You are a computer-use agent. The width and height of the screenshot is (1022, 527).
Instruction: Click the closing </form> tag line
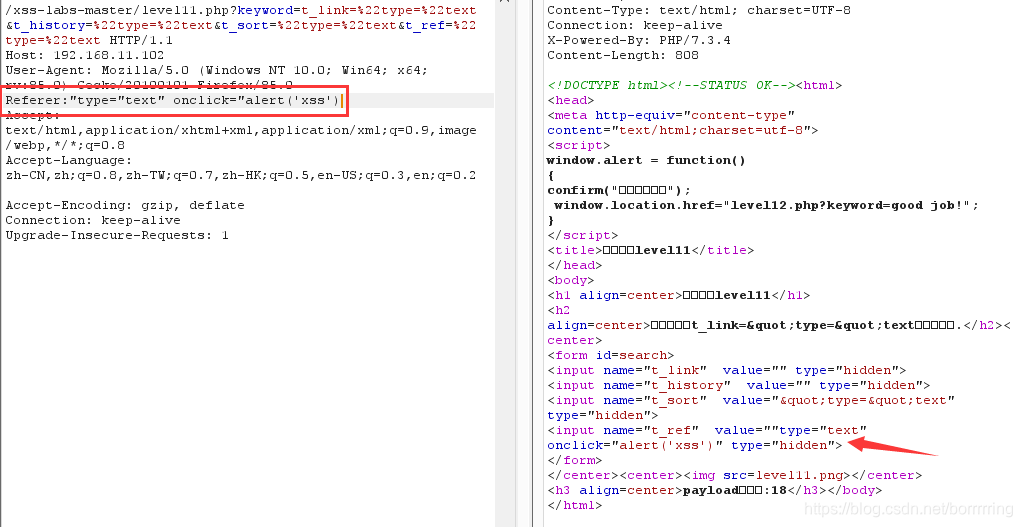pos(575,460)
